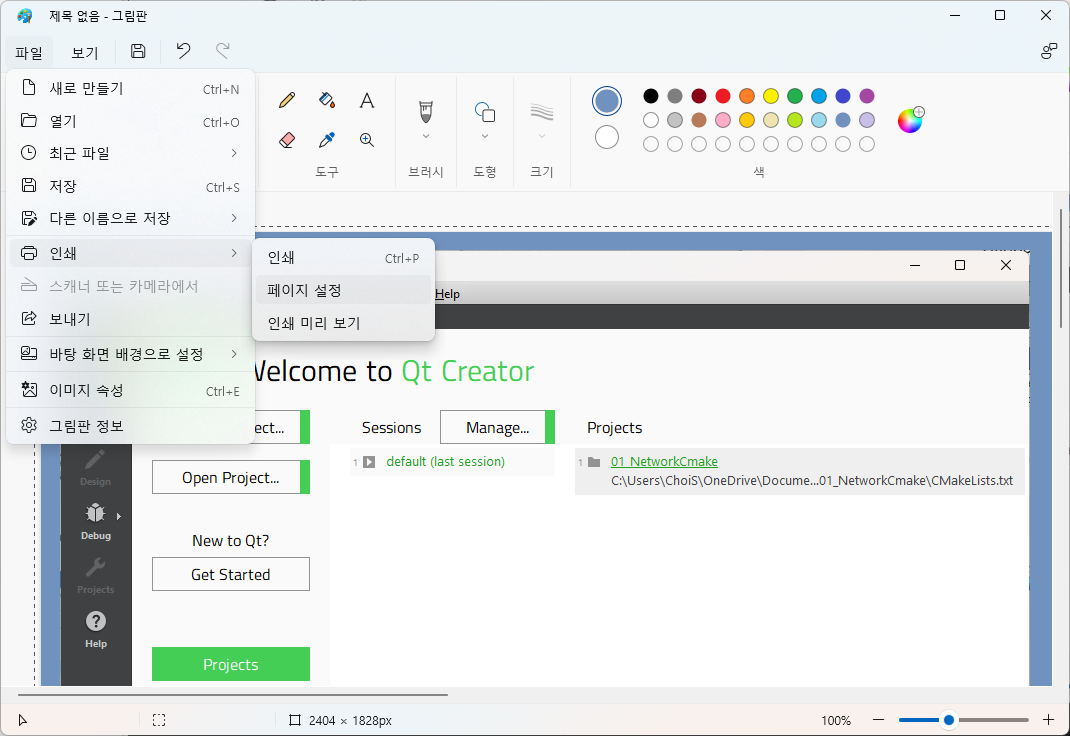
Task: Expand the Size dropdown arrow
Action: click(x=542, y=136)
